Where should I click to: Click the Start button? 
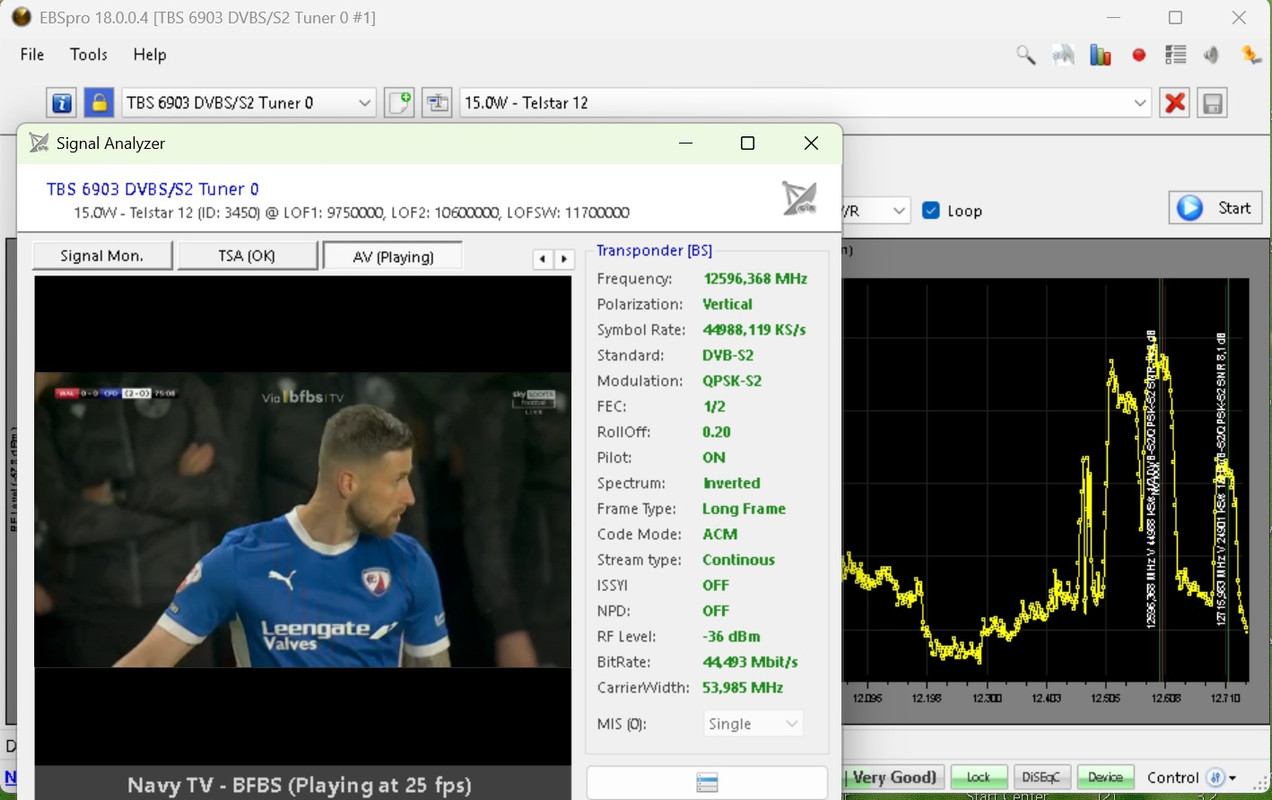coord(1215,208)
